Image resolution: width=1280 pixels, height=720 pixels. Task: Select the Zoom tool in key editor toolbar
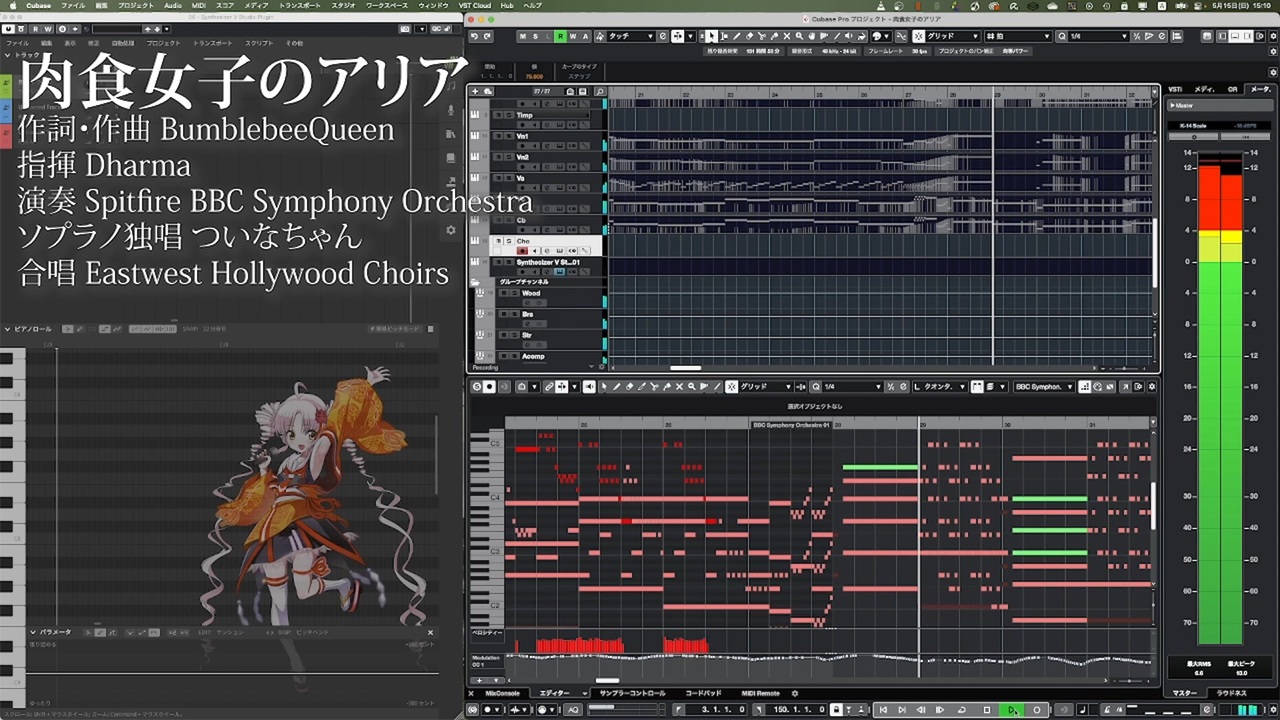691,387
